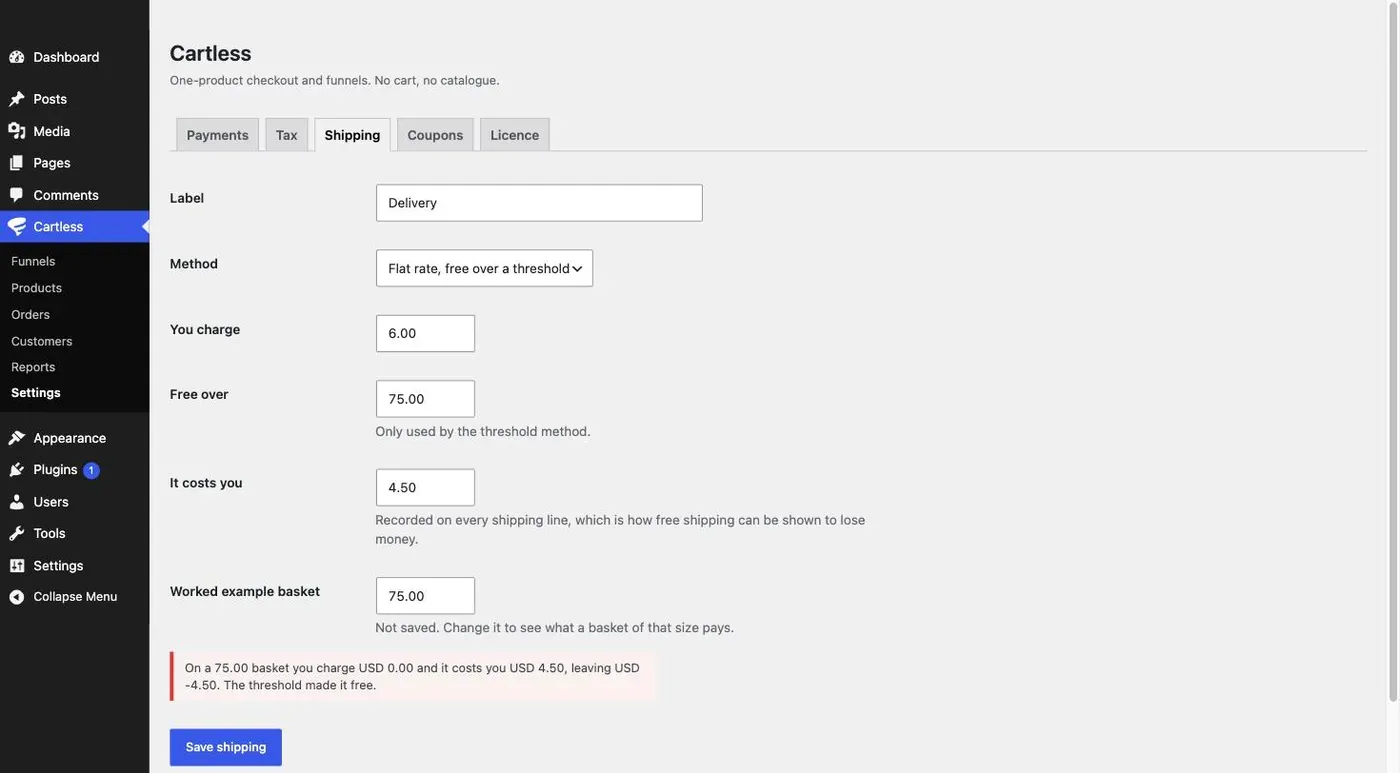Click the Save shipping button
The image size is (1400, 773).
226,747
